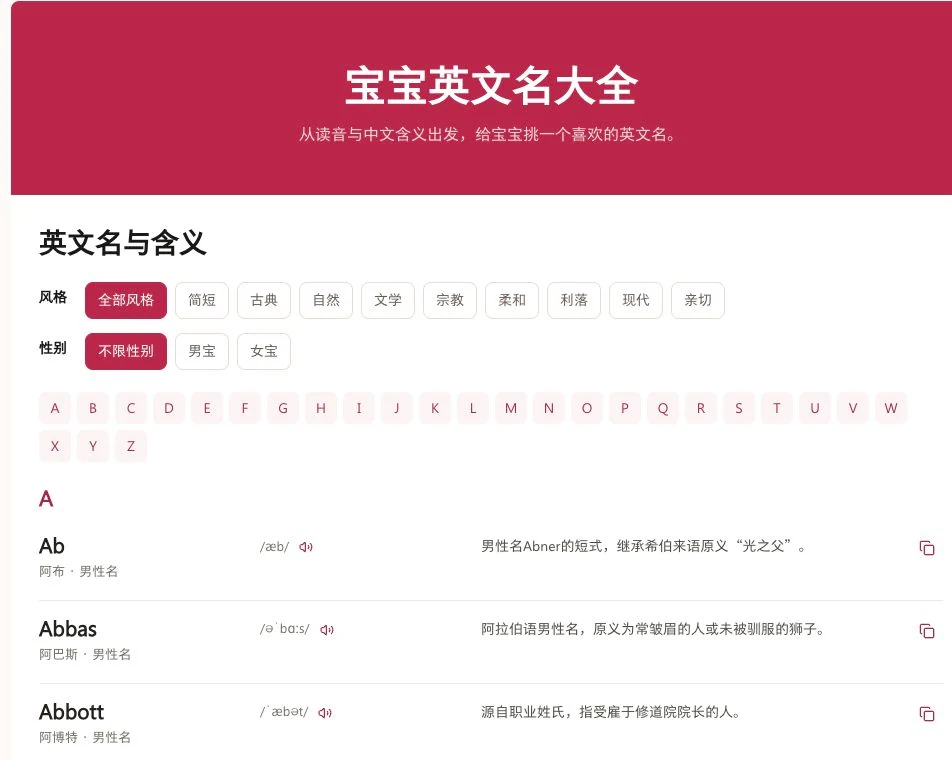Click the 宝宝英文名大全 page title
This screenshot has width=952, height=760.
[491, 86]
